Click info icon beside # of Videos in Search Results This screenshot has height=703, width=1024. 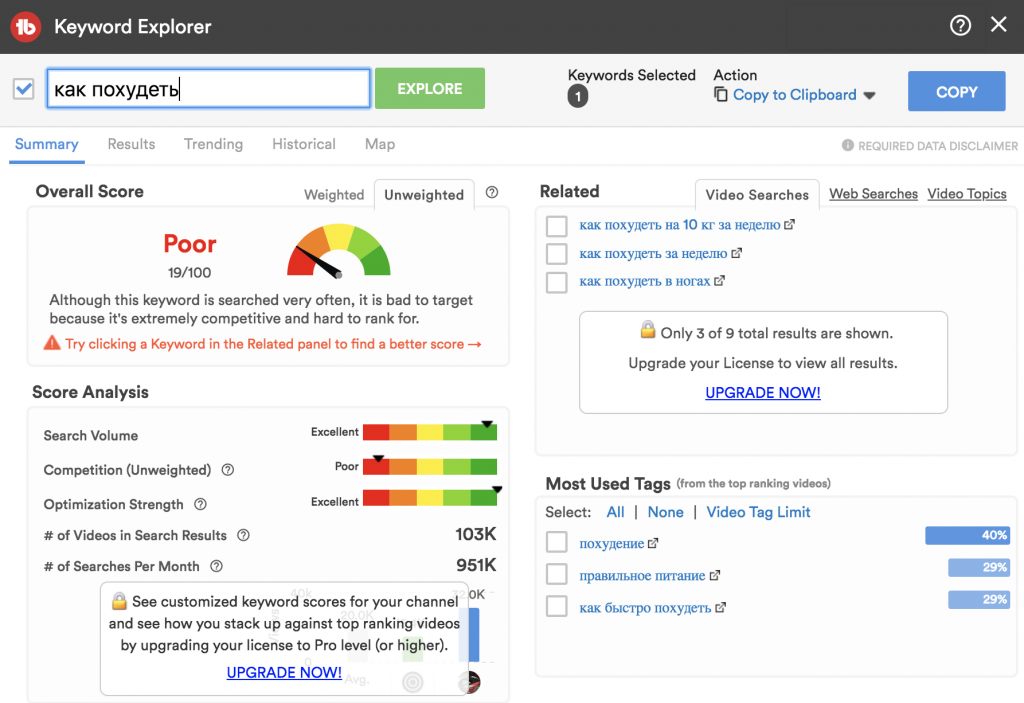243,535
